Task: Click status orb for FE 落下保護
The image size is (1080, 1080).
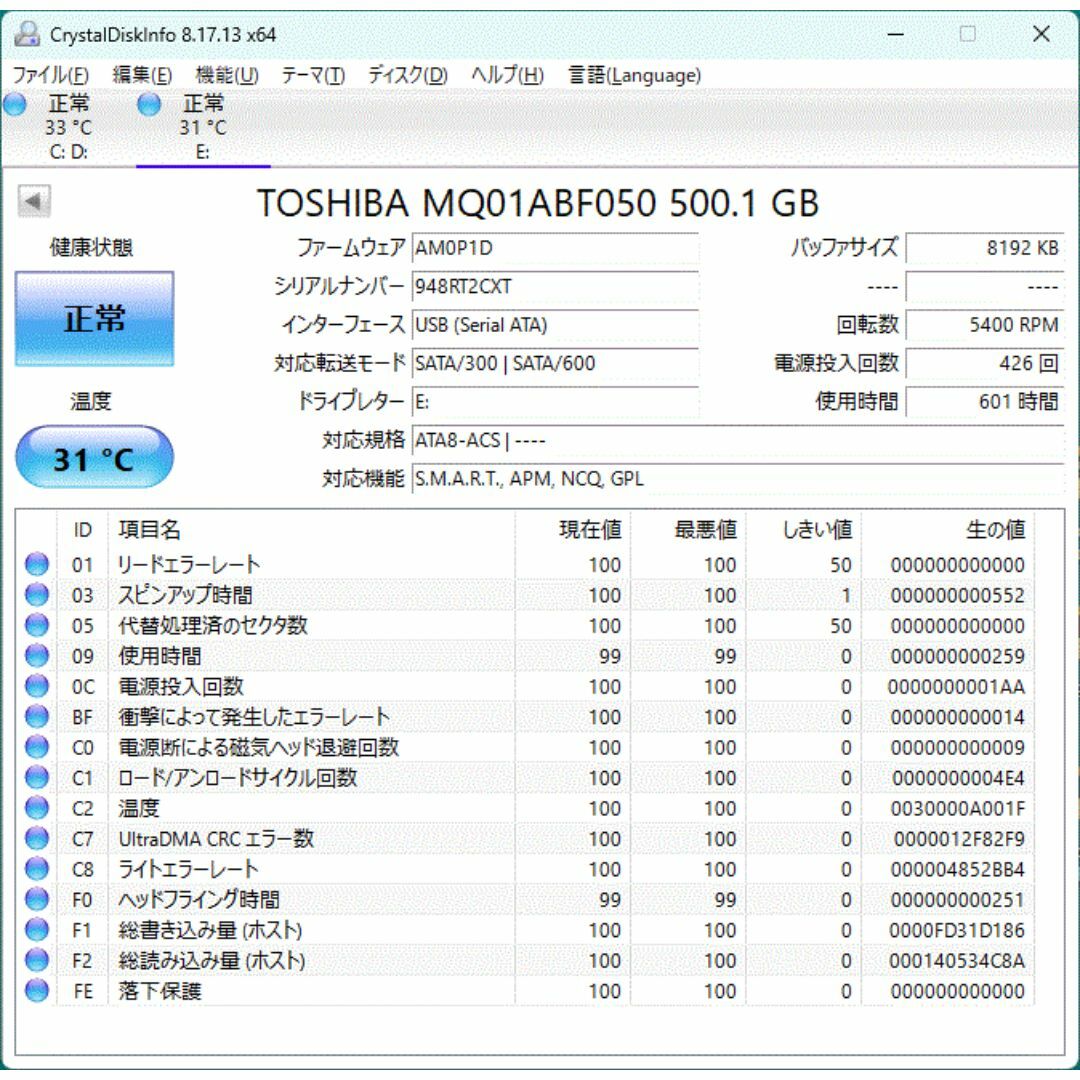Action: [x=37, y=990]
